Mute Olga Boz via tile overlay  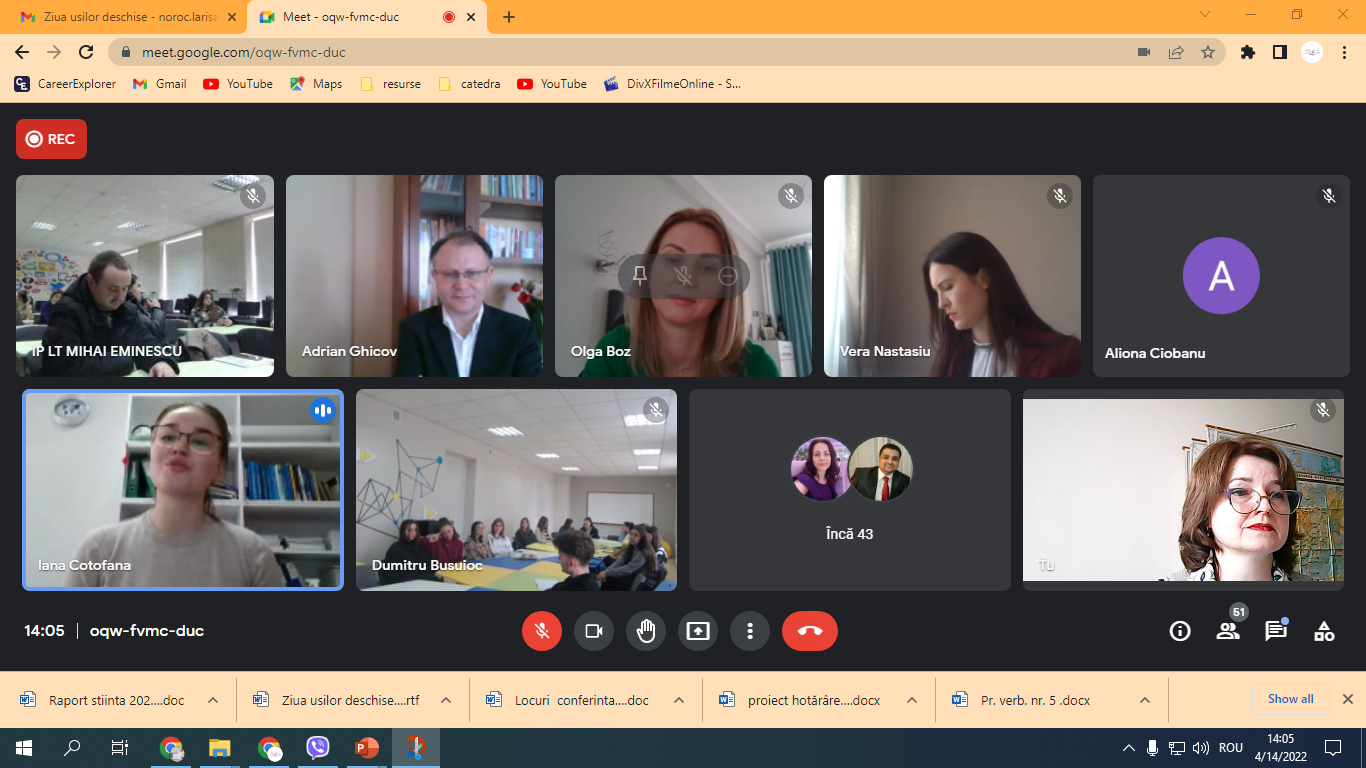pyautogui.click(x=684, y=276)
